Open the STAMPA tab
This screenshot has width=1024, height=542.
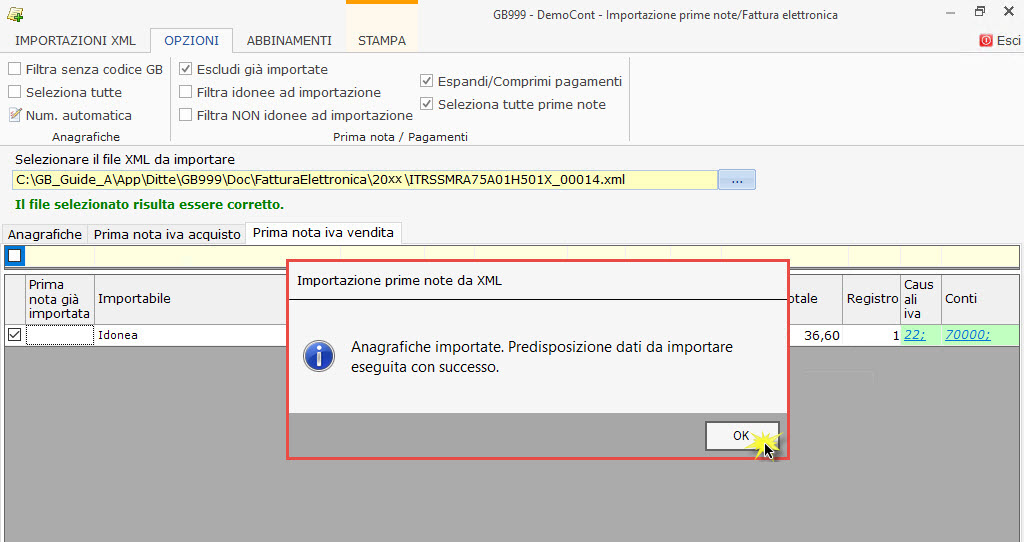[x=382, y=41]
